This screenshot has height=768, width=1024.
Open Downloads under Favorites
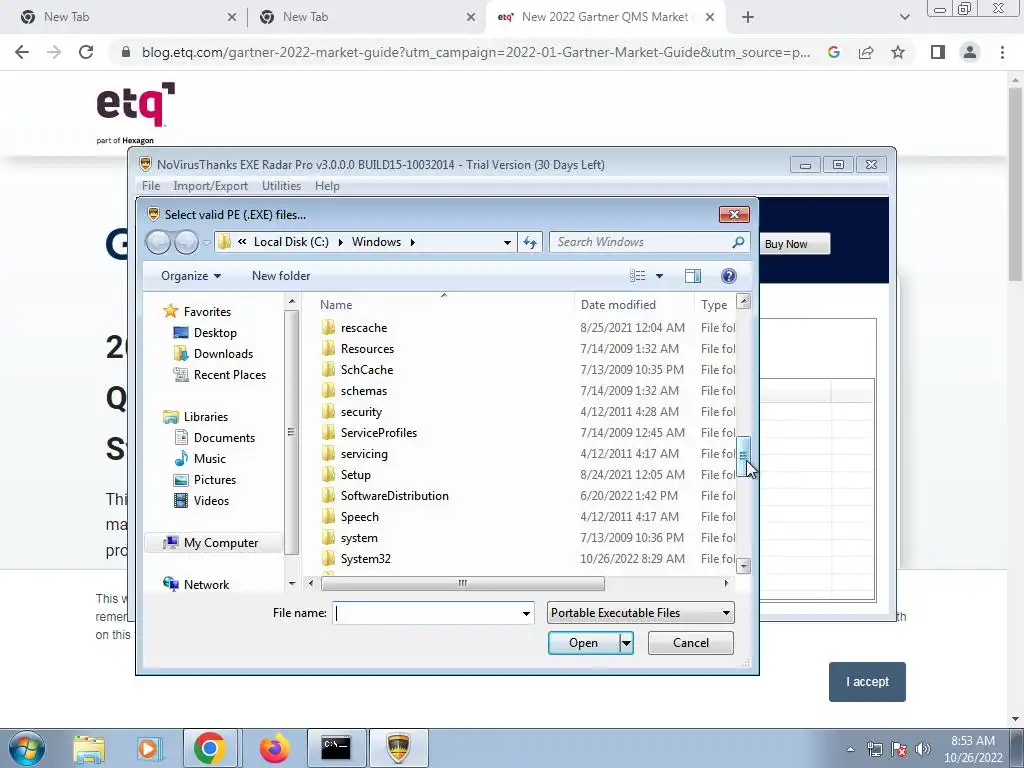pos(223,354)
